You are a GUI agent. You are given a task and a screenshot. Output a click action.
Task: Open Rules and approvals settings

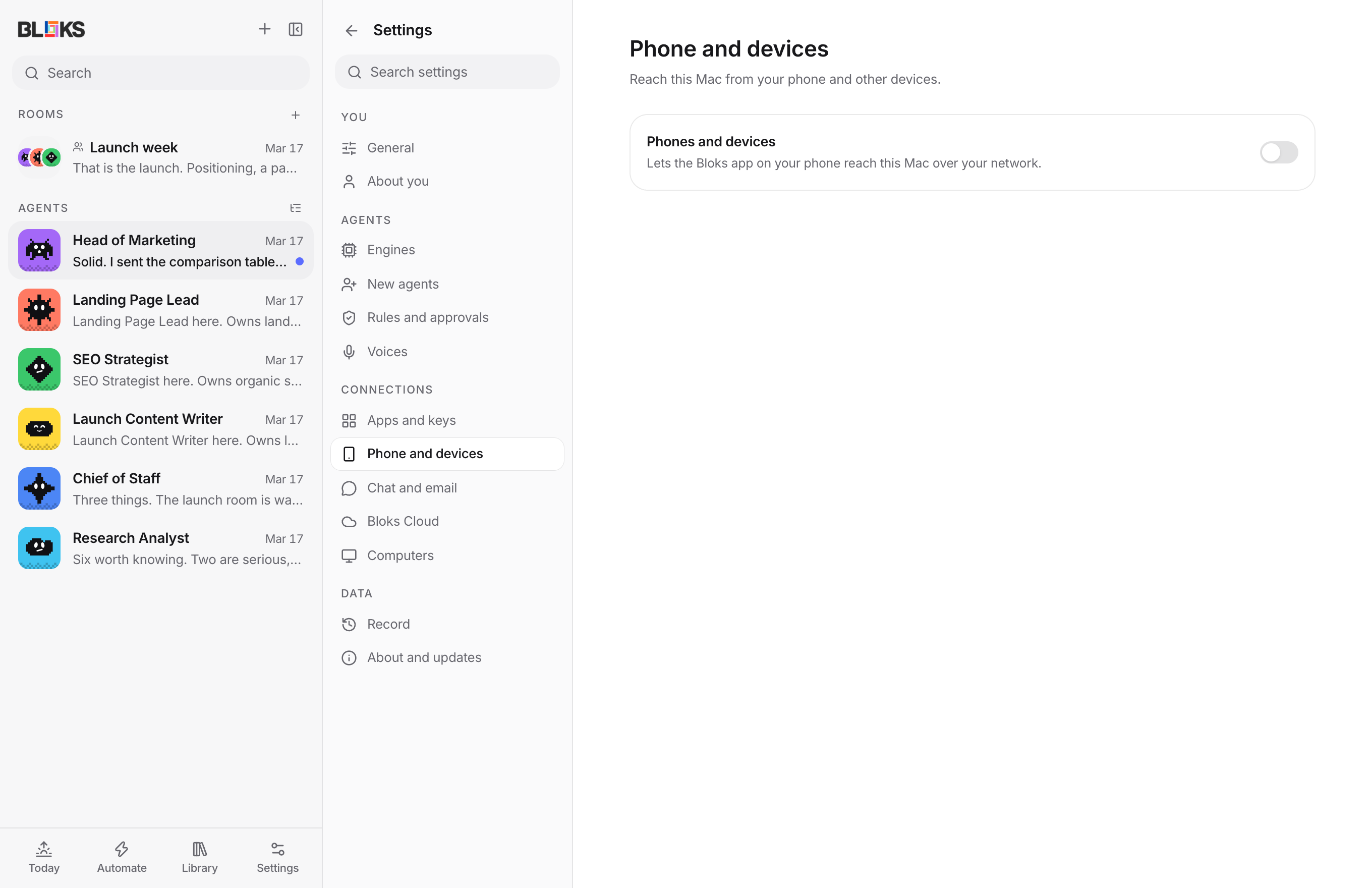pos(447,318)
